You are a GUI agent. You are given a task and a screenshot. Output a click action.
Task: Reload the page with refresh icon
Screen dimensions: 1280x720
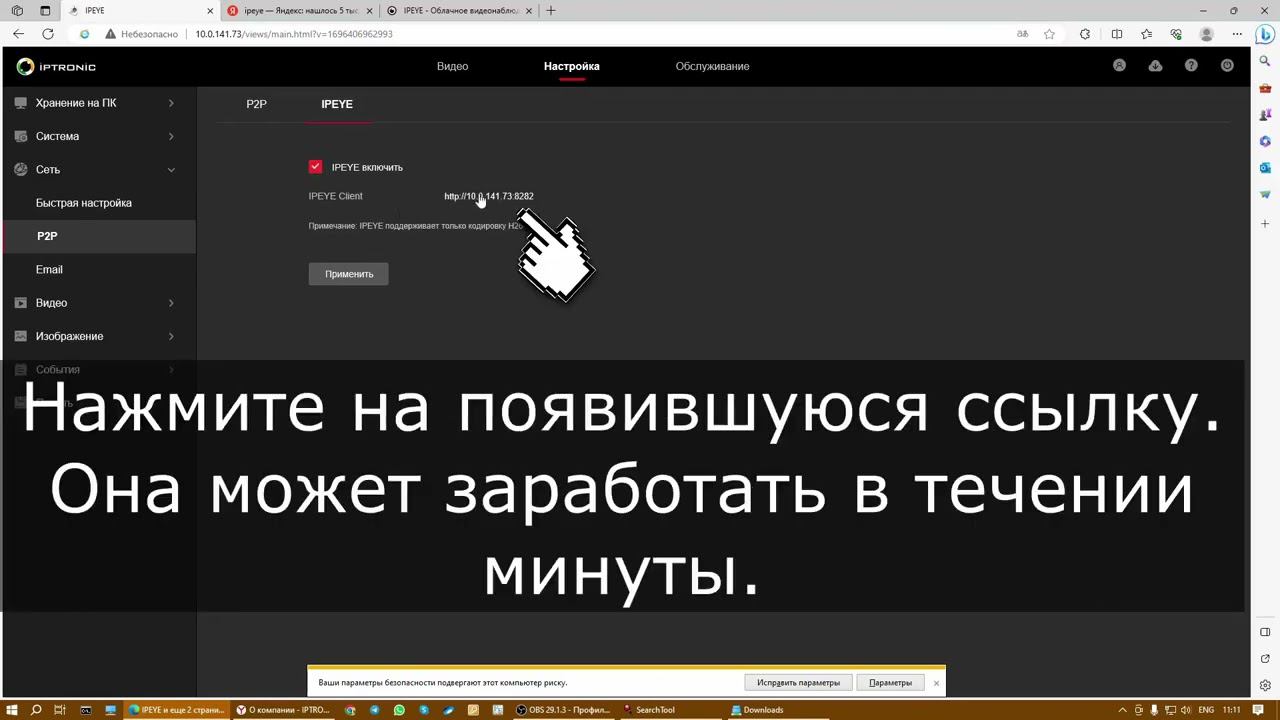pos(48,34)
